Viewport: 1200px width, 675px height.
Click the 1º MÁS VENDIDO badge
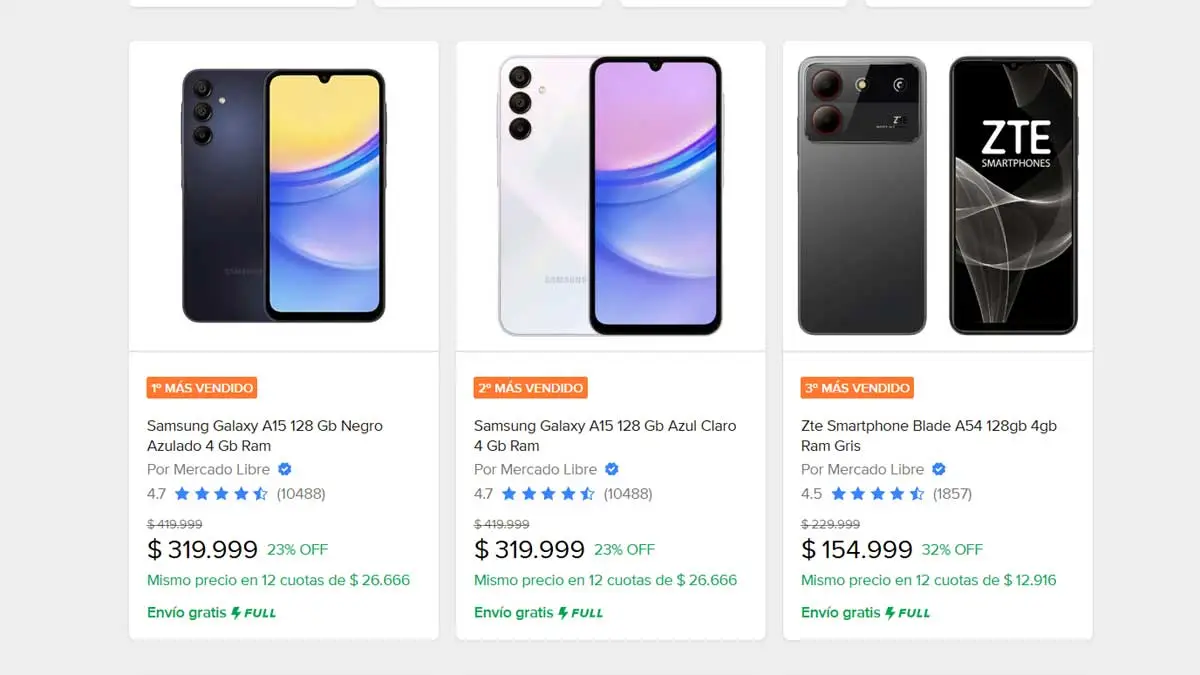tap(200, 388)
